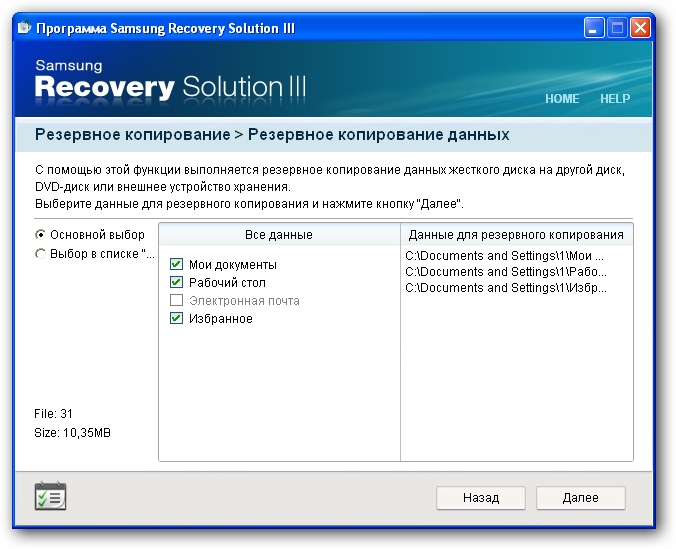This screenshot has width=676, height=549.
Task: Uncheck the "Рабочий стол" checkbox
Action: [176, 282]
